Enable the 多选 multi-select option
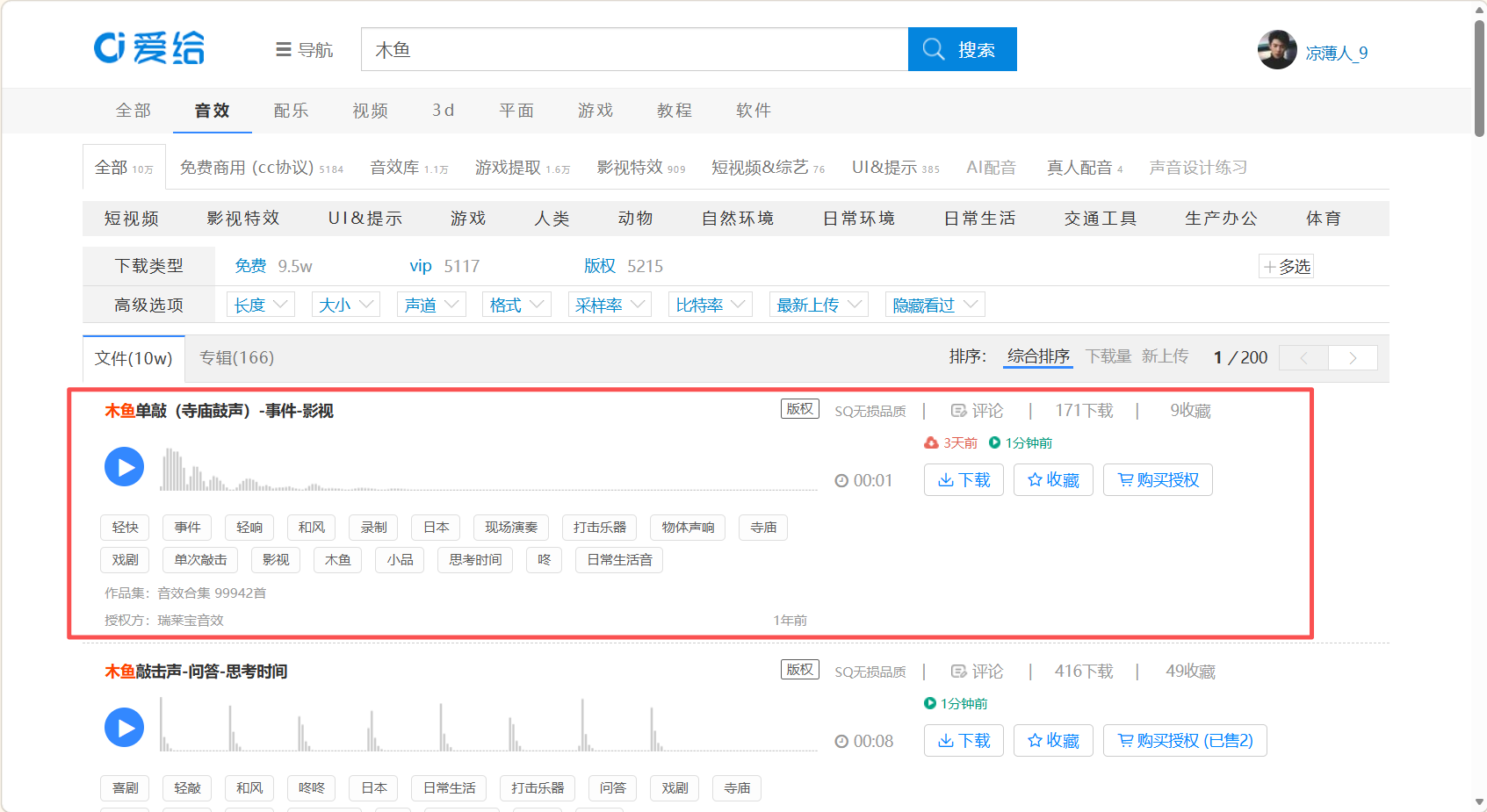Screen dimensions: 1487x812 [x=1286, y=267]
